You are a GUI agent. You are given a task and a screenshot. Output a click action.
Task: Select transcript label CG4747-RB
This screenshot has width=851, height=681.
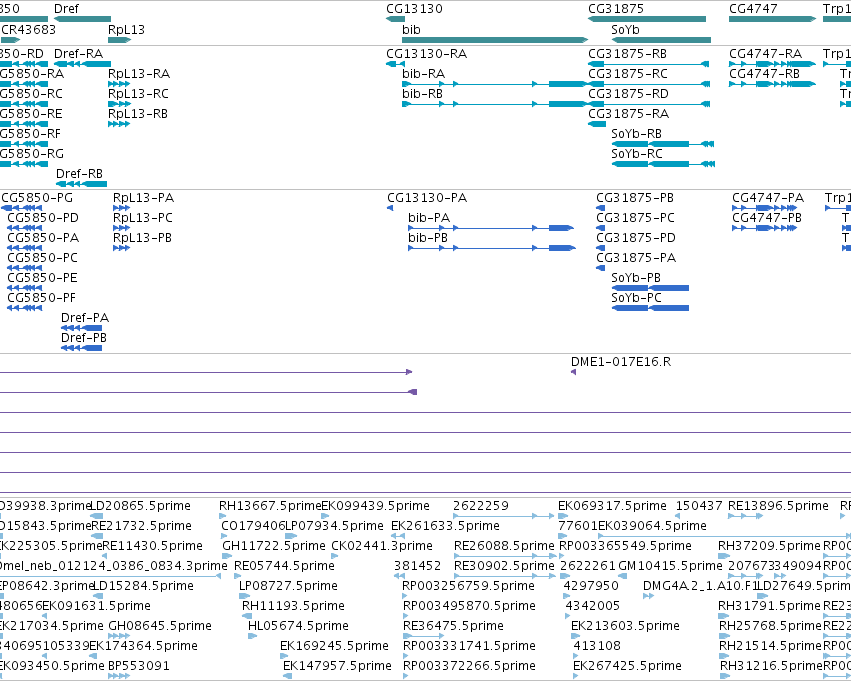[x=764, y=74]
